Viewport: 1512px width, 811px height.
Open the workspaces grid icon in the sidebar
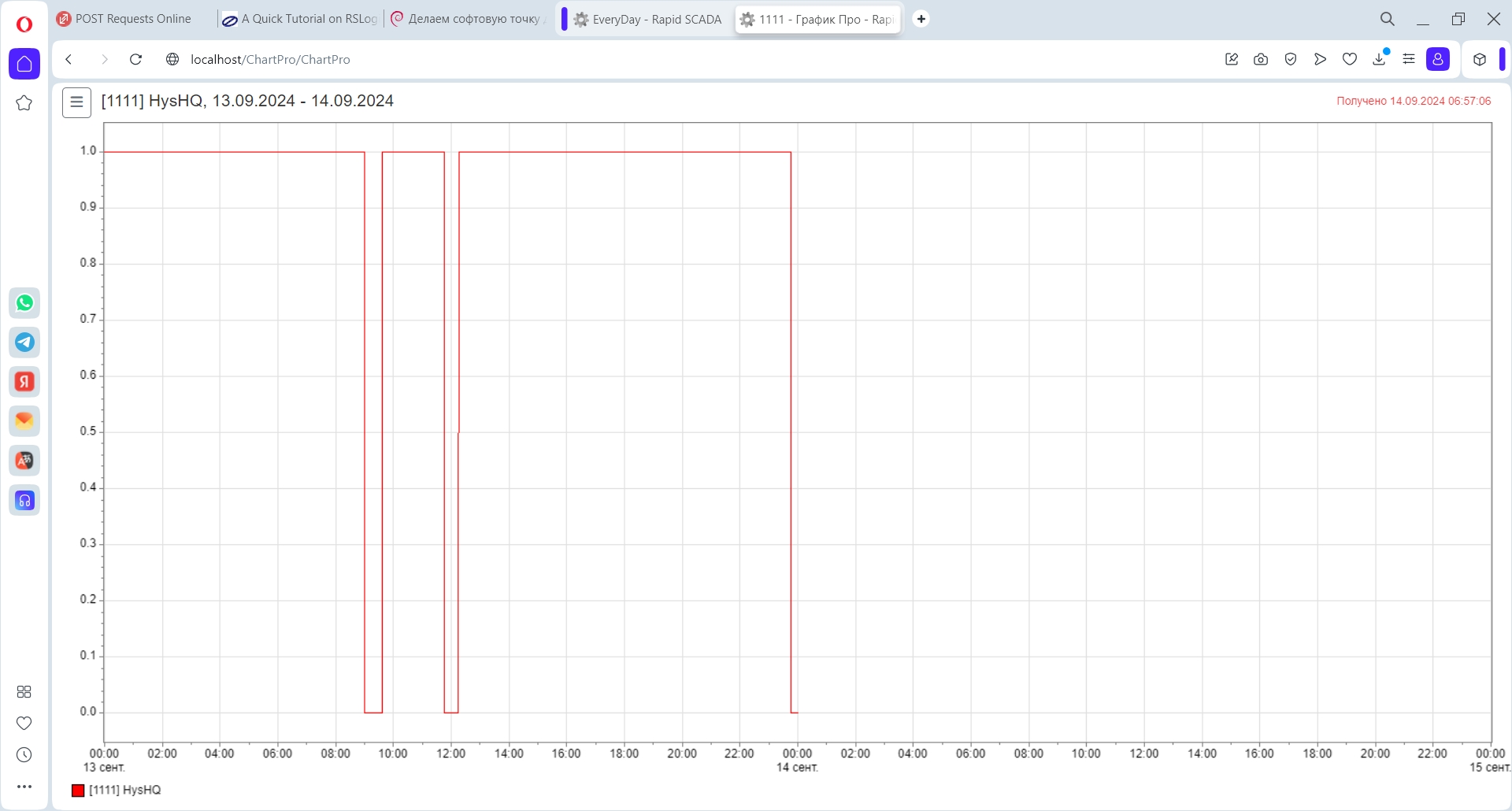pyautogui.click(x=24, y=691)
